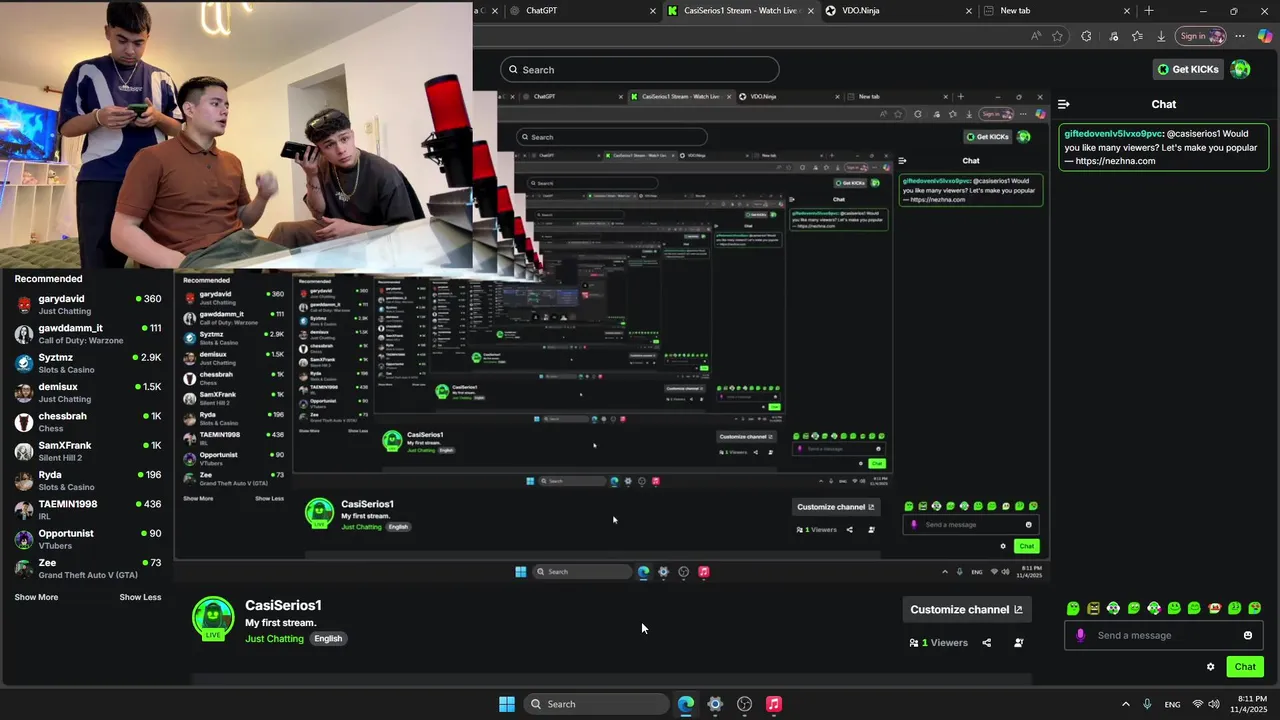
Task: Click the Customize channel button
Action: coord(966,609)
